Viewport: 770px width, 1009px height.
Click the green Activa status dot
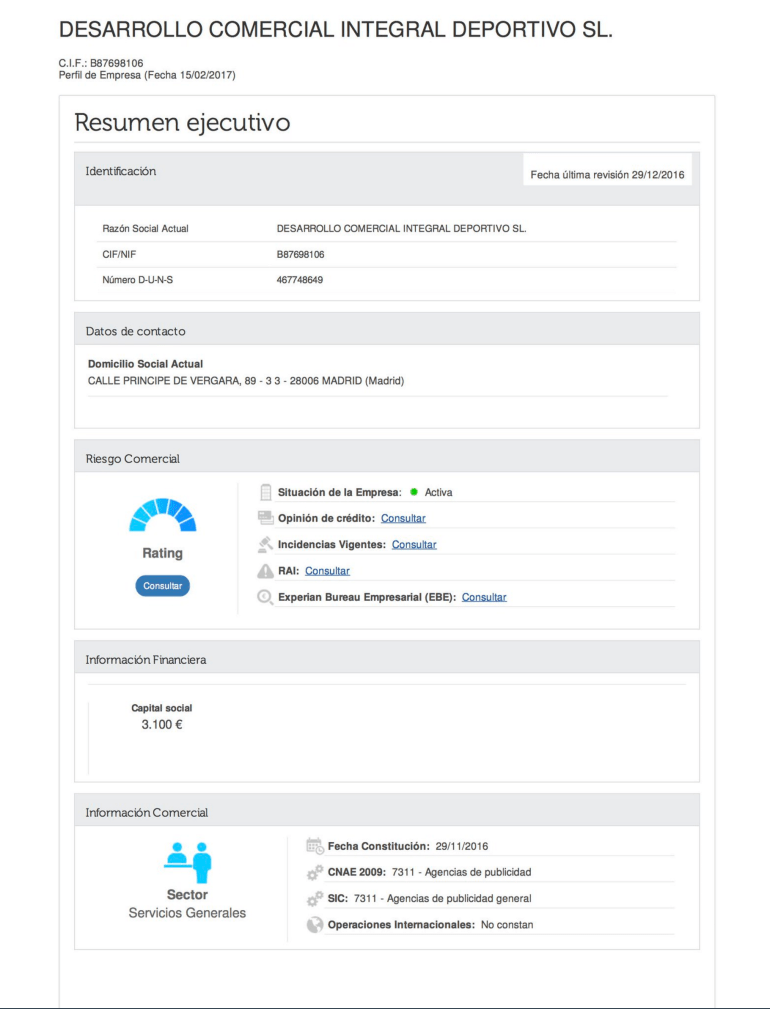click(x=414, y=492)
